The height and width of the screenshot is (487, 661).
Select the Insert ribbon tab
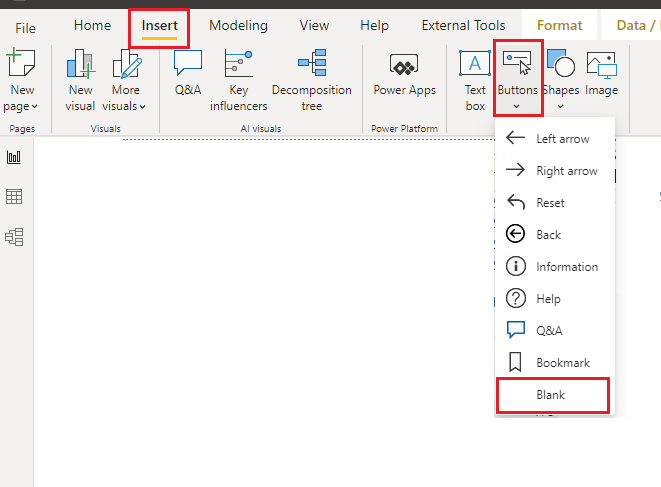pos(159,26)
